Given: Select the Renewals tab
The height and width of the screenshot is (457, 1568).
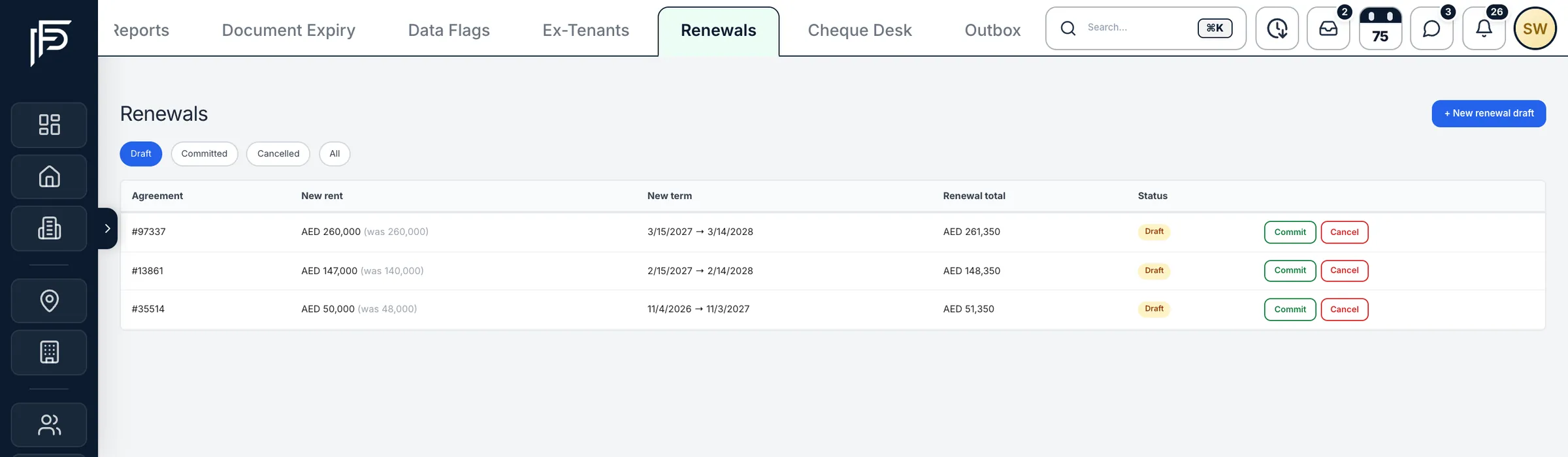Looking at the screenshot, I should point(719,31).
